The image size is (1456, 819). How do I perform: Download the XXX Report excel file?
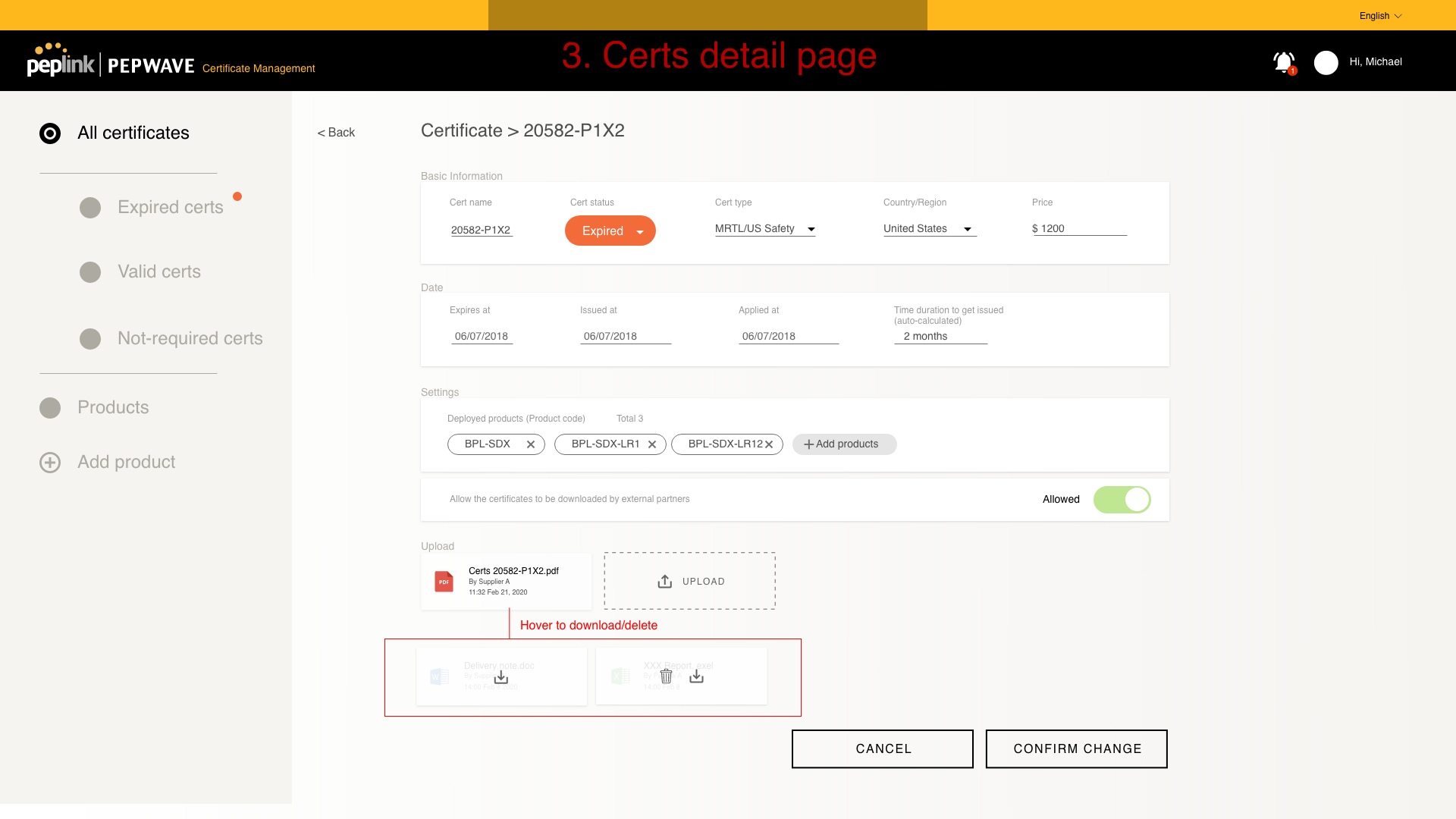(696, 676)
